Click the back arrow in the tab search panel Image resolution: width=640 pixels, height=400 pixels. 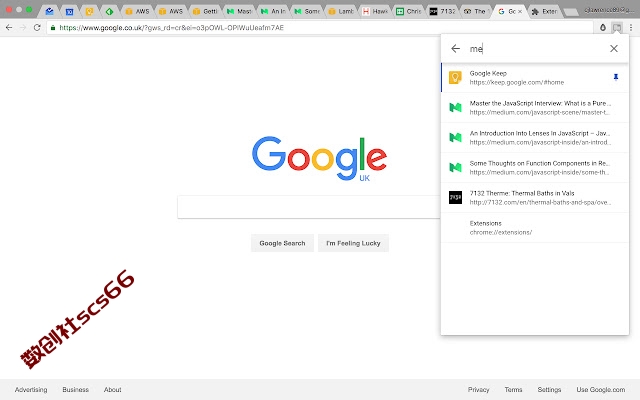click(456, 49)
